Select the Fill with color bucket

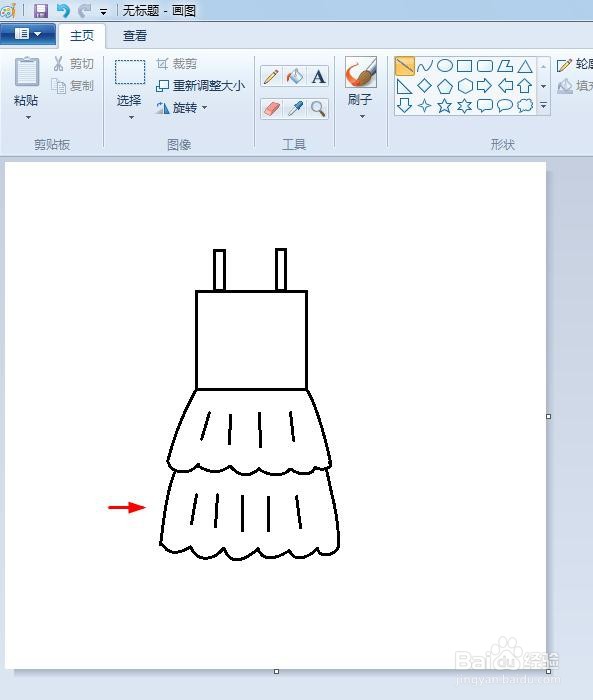coord(295,76)
